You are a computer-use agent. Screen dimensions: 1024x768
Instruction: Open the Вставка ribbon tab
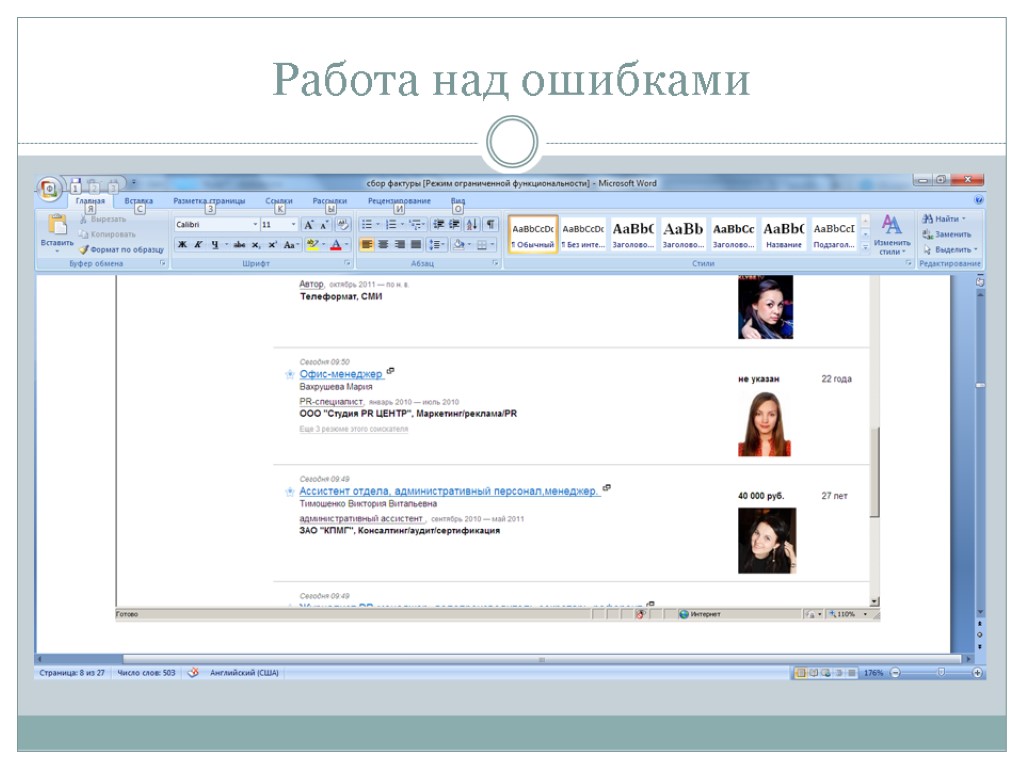click(138, 201)
